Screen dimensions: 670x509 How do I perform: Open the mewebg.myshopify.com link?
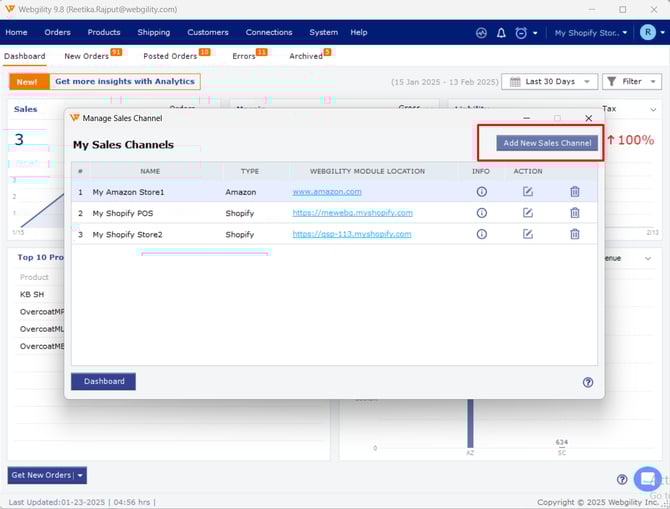pos(352,213)
